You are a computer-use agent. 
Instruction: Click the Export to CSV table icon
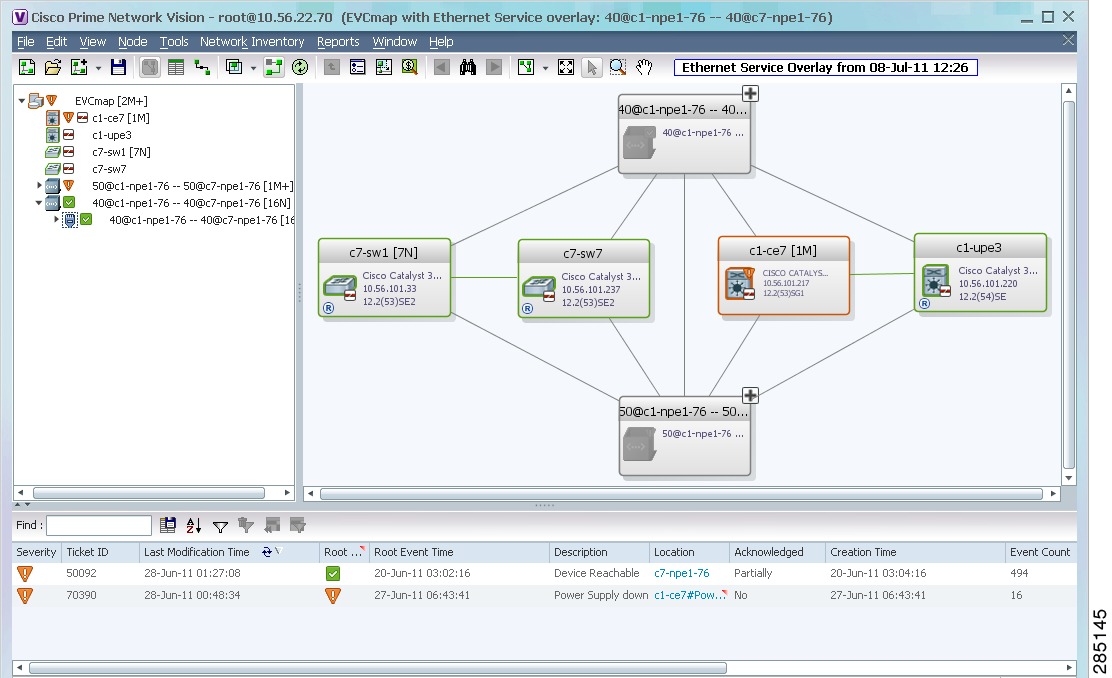click(168, 526)
